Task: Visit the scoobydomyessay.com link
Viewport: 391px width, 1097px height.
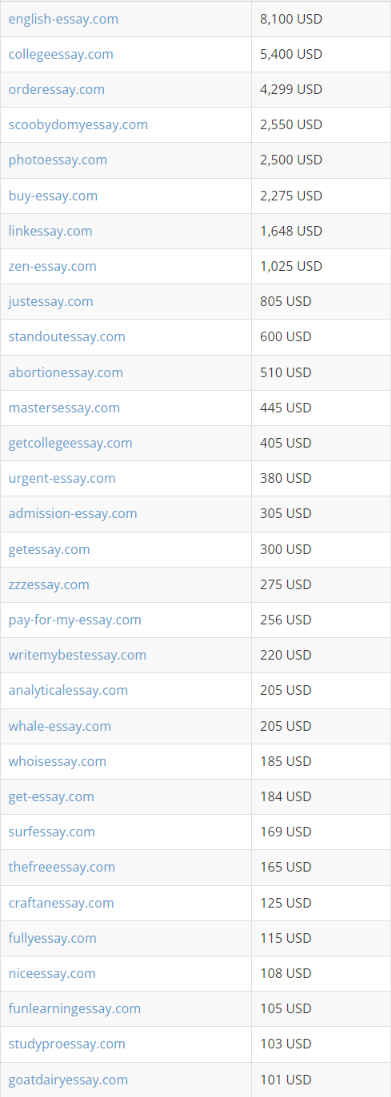Action: click(78, 125)
